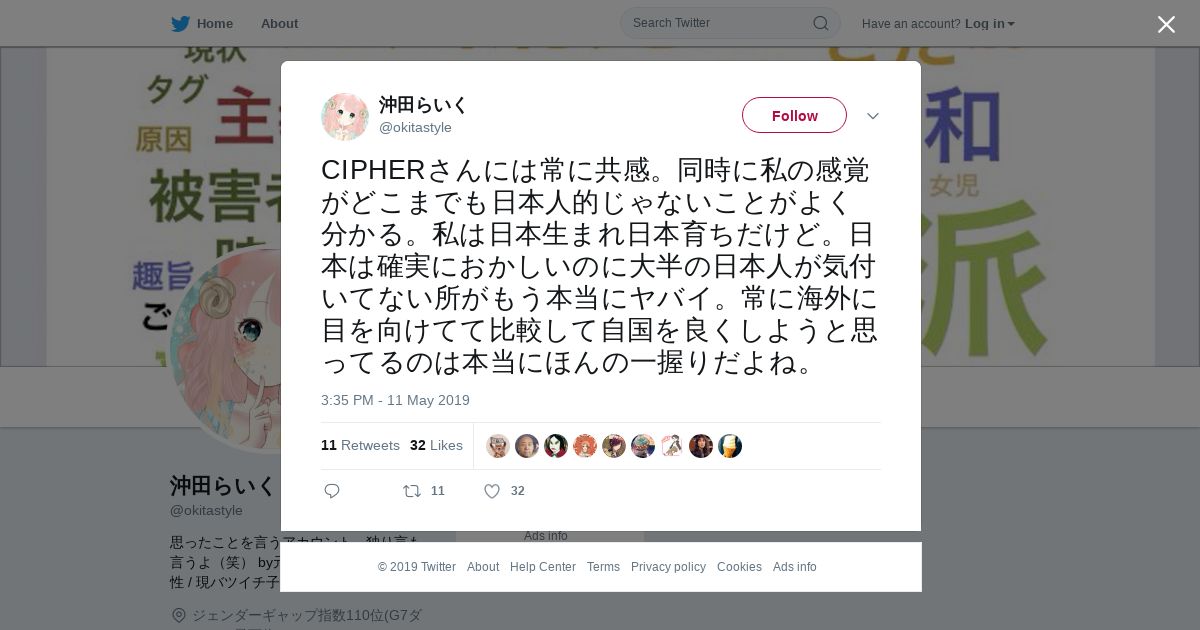
Task: Retweet using the retweet arrows icon
Action: (411, 491)
